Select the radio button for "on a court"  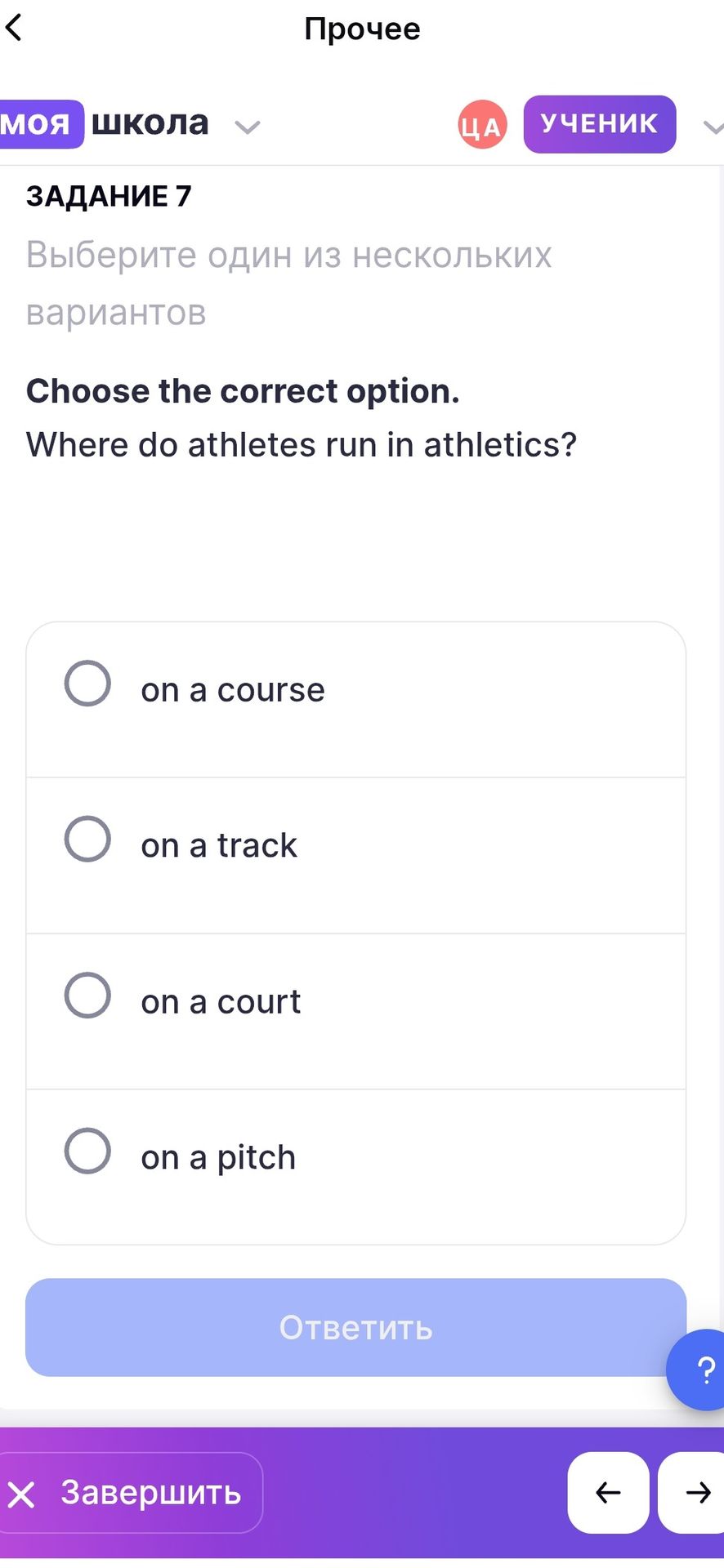coord(87,995)
